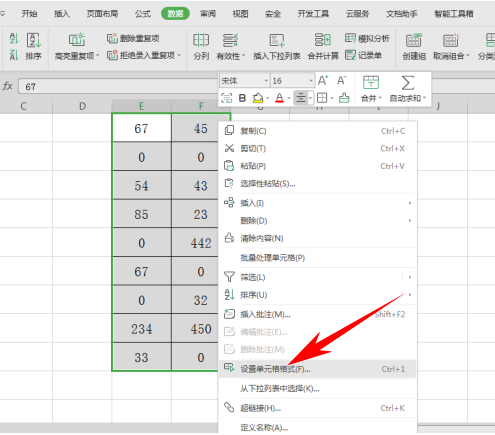Click the fx insert function icon

tap(8, 86)
